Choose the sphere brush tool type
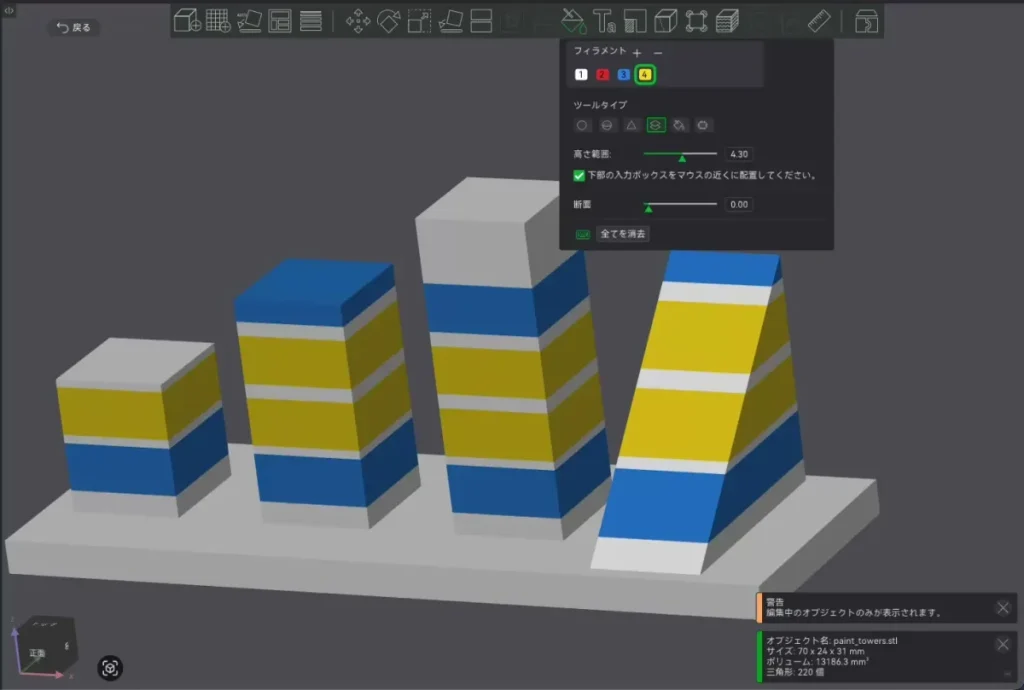The height and width of the screenshot is (690, 1024). click(607, 125)
